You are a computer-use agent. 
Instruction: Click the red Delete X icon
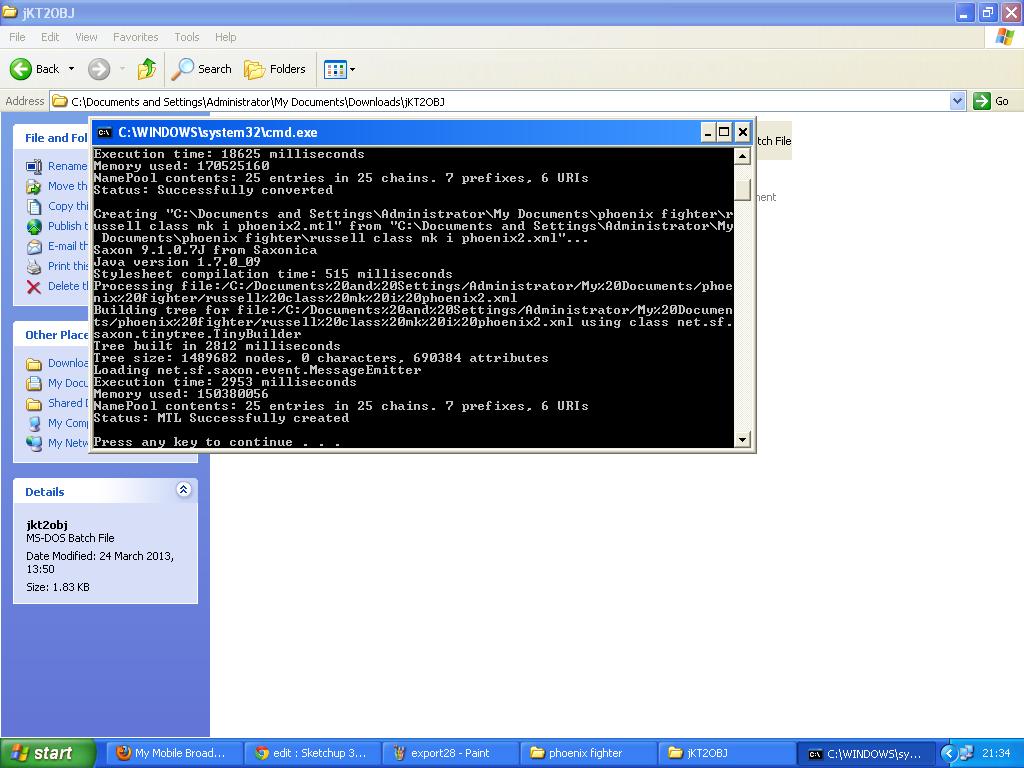[x=34, y=287]
